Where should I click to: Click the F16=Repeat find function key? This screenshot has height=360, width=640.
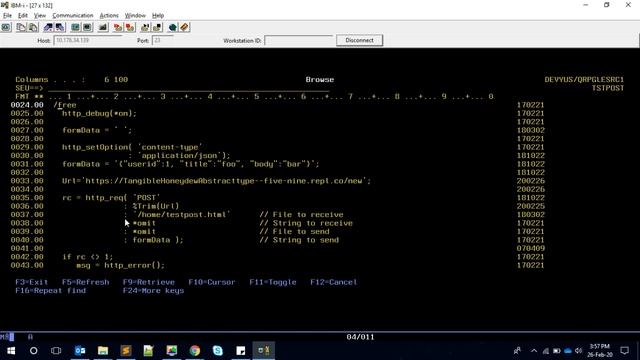click(51, 291)
